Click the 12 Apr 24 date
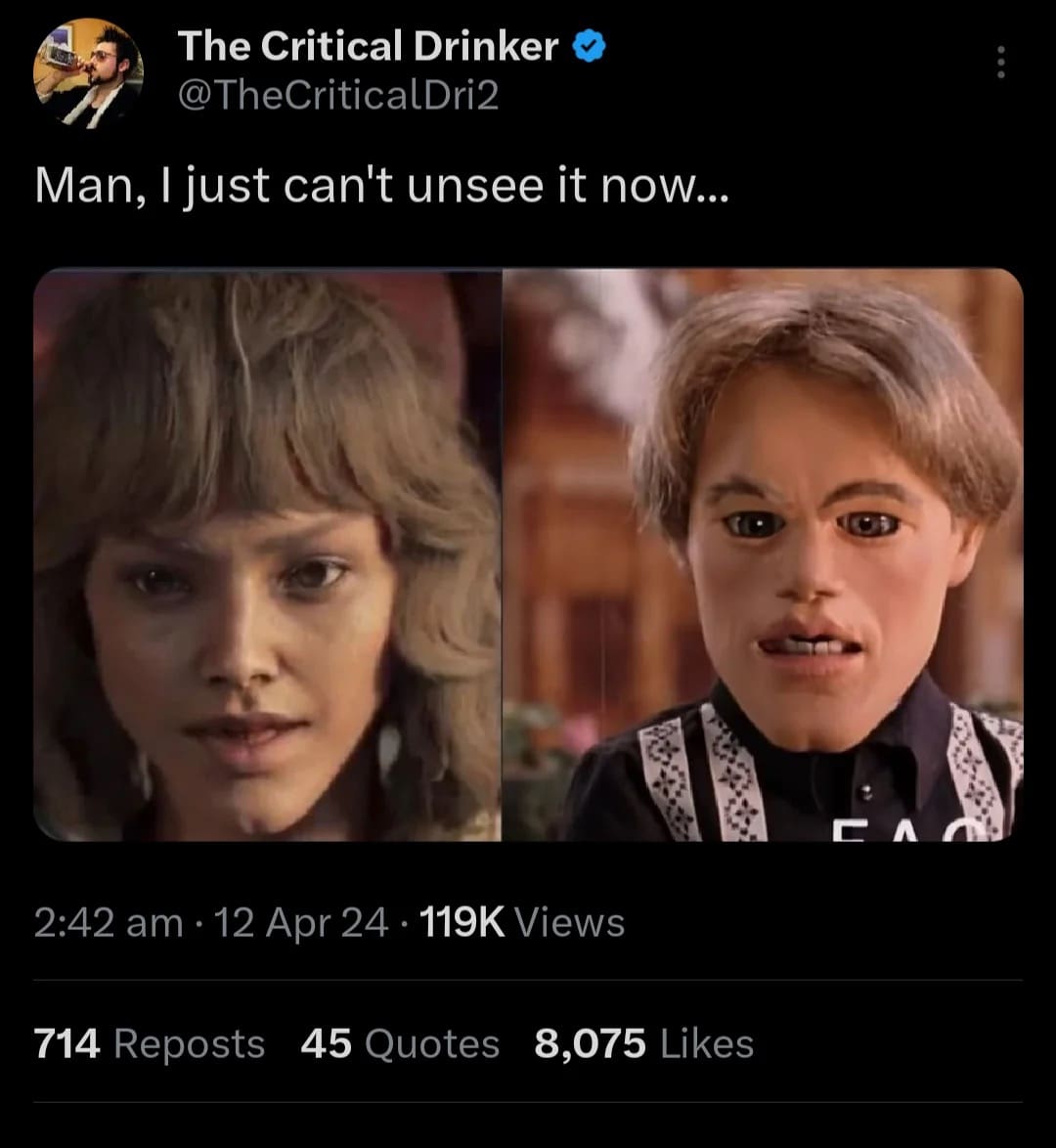 [301, 922]
